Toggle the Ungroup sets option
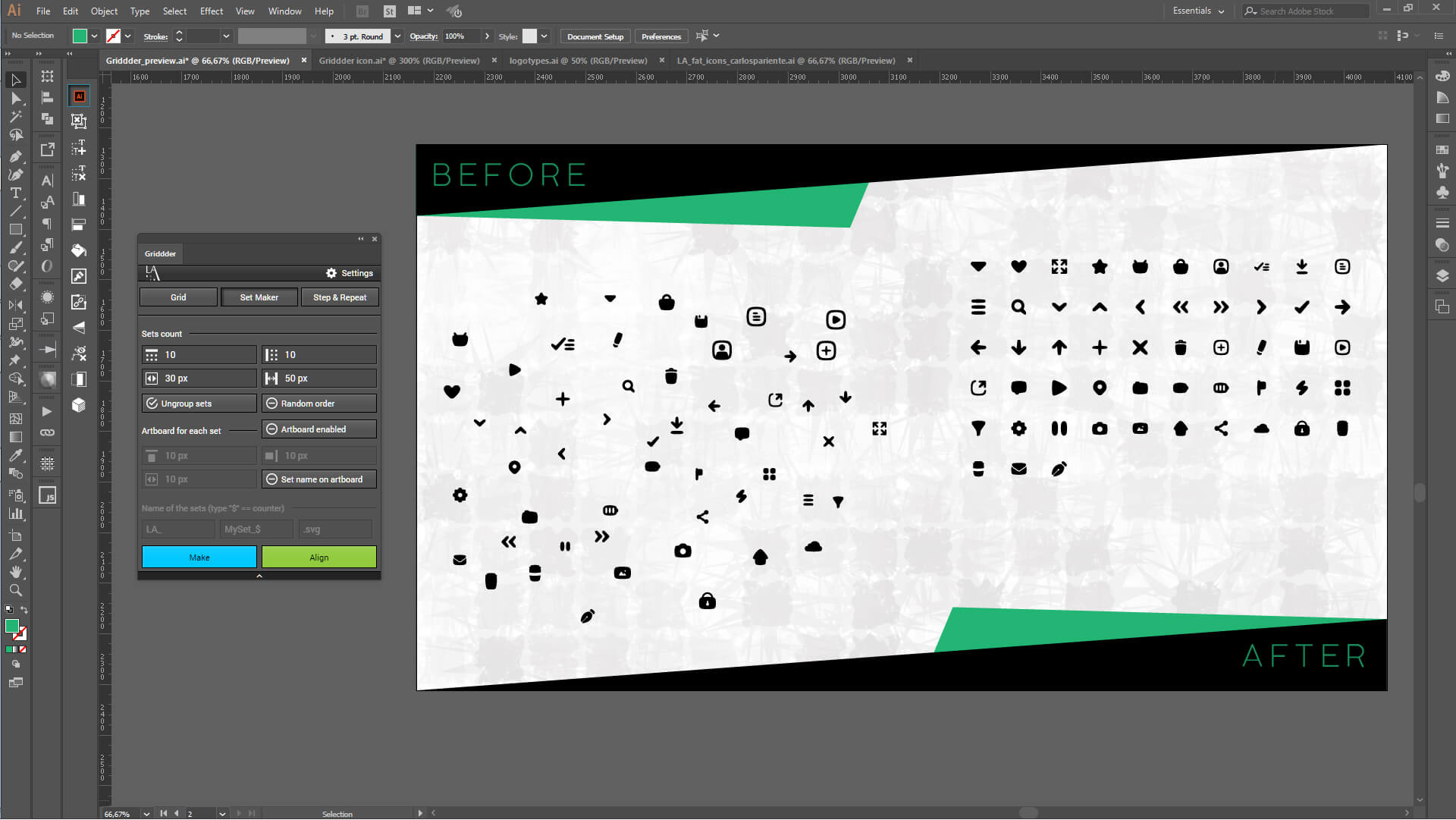The width and height of the screenshot is (1456, 820). (x=199, y=403)
